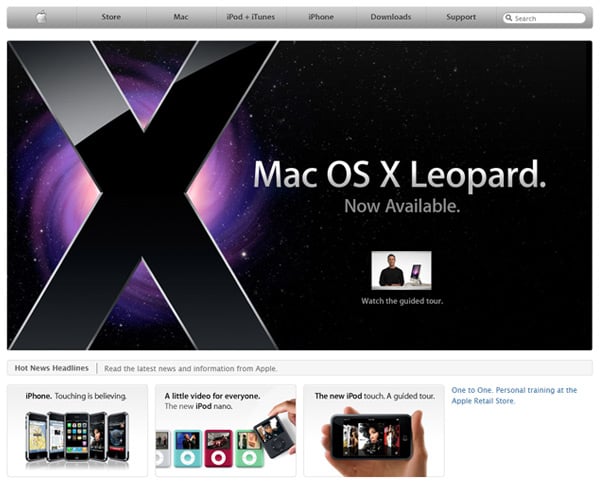The image size is (600, 487).
Task: Click The new iPod nano text
Action: click(199, 406)
